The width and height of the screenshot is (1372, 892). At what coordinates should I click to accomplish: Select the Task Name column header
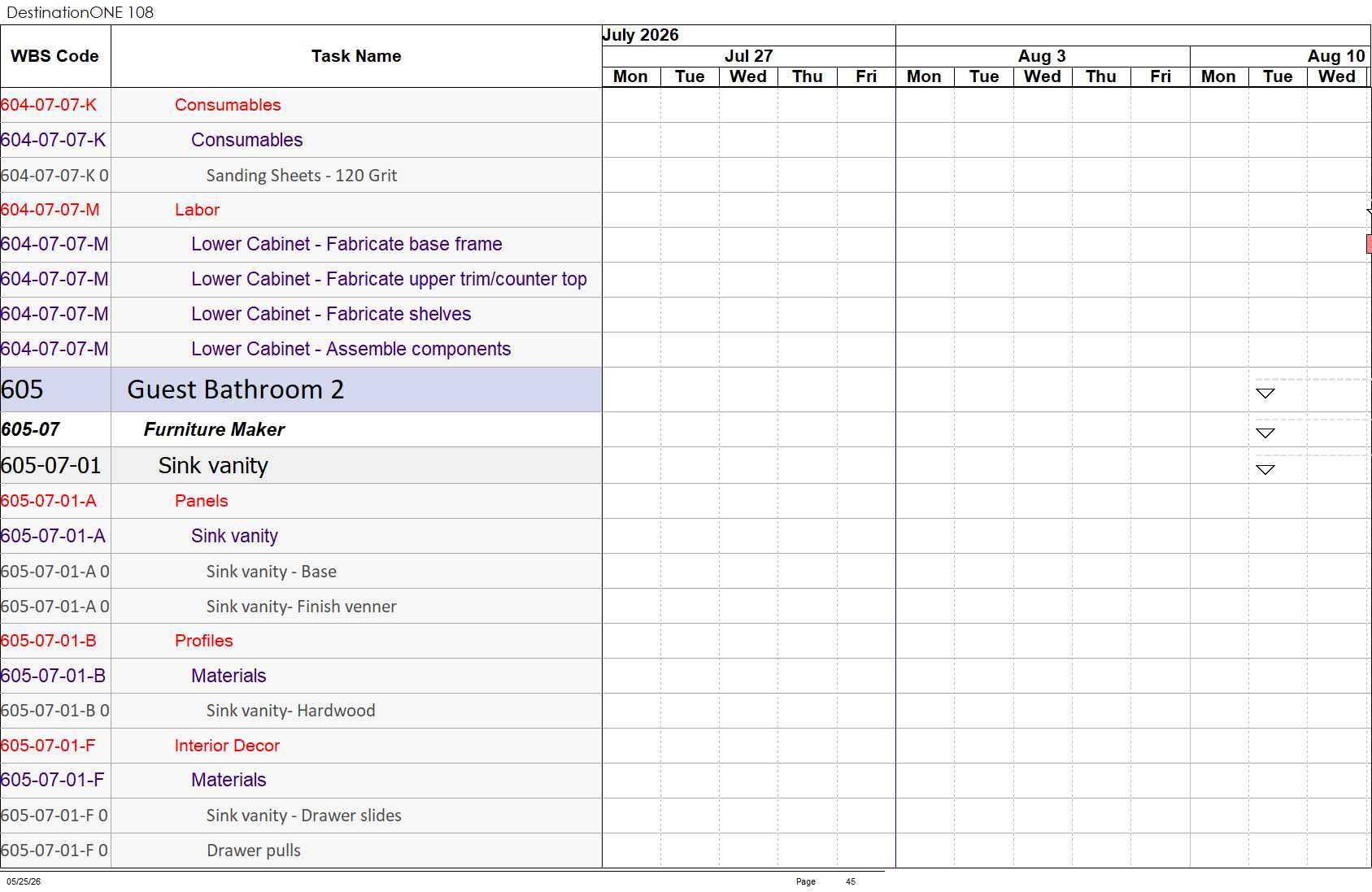point(356,56)
